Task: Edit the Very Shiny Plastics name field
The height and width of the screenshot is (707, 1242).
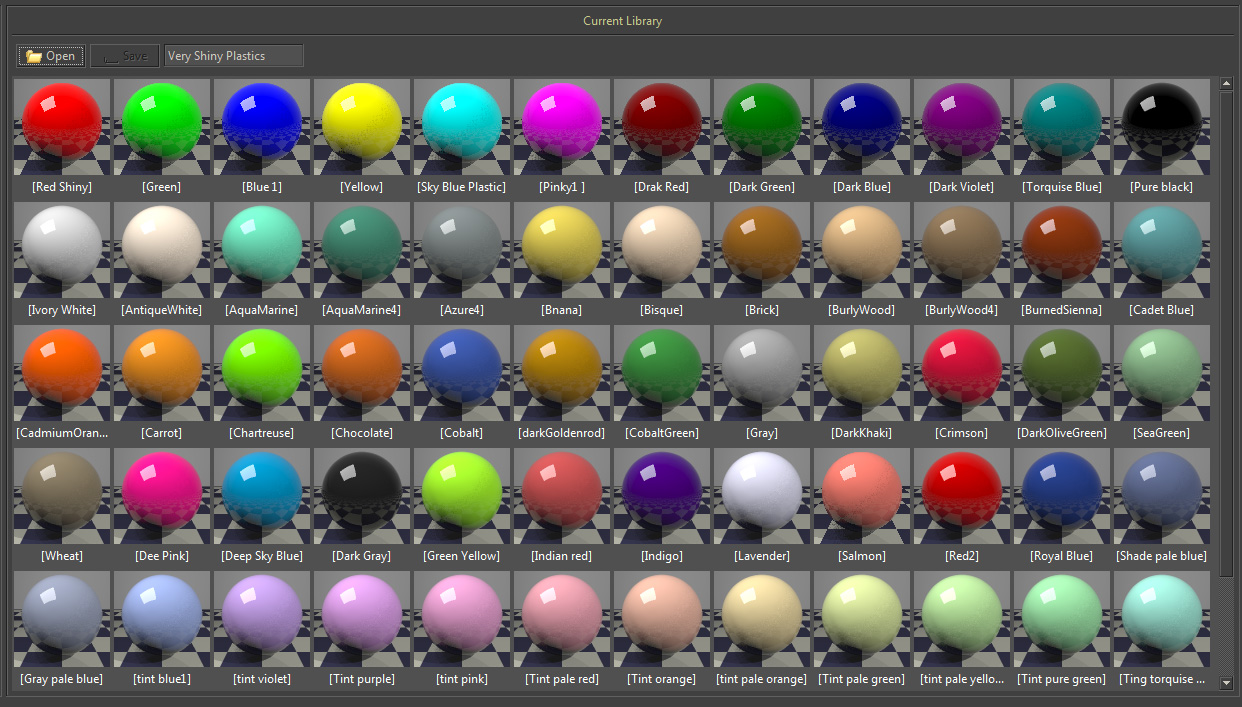Action: pos(234,56)
